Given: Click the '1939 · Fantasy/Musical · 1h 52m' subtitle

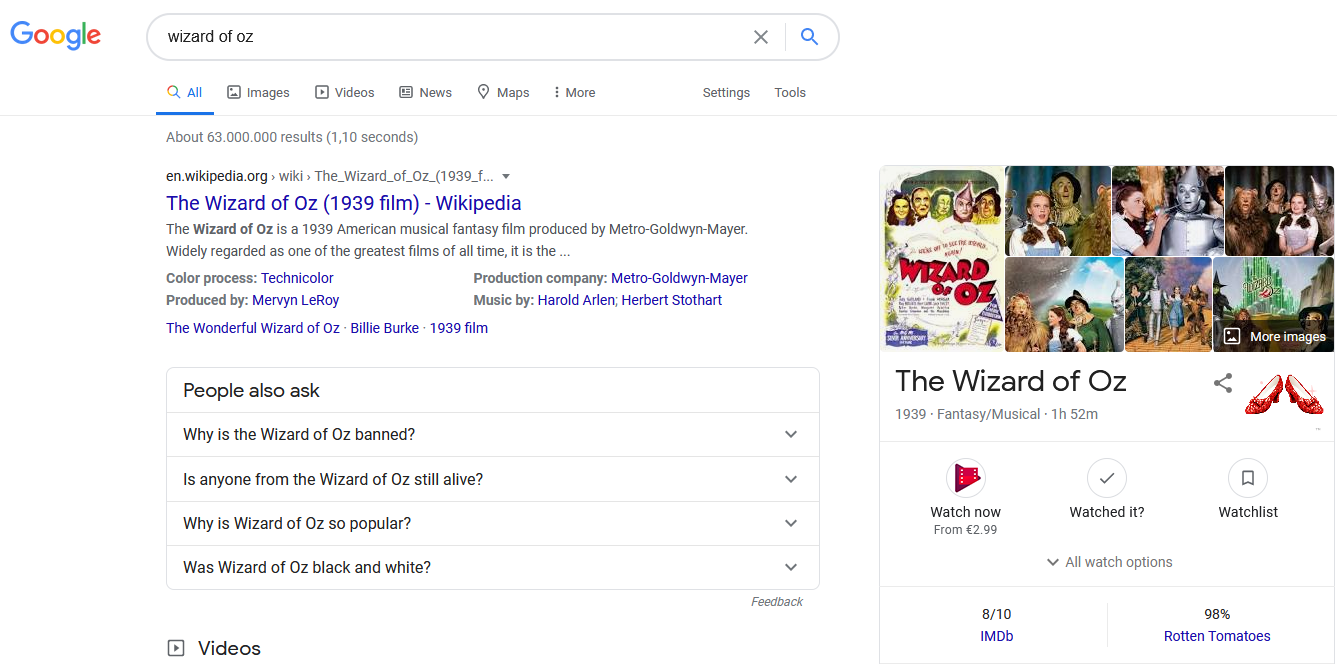Looking at the screenshot, I should coord(997,414).
